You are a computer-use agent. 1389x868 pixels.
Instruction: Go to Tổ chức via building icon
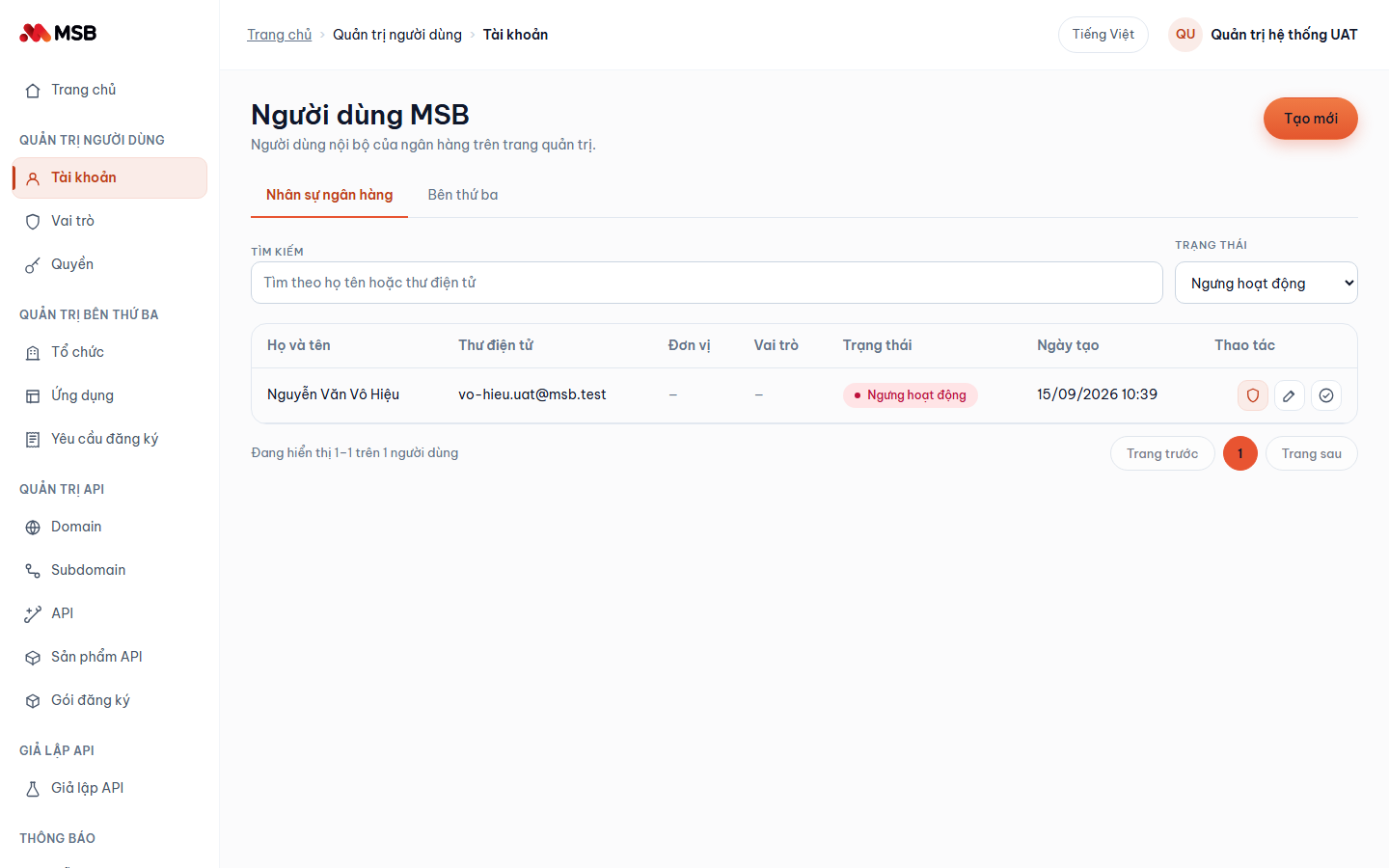click(x=33, y=353)
